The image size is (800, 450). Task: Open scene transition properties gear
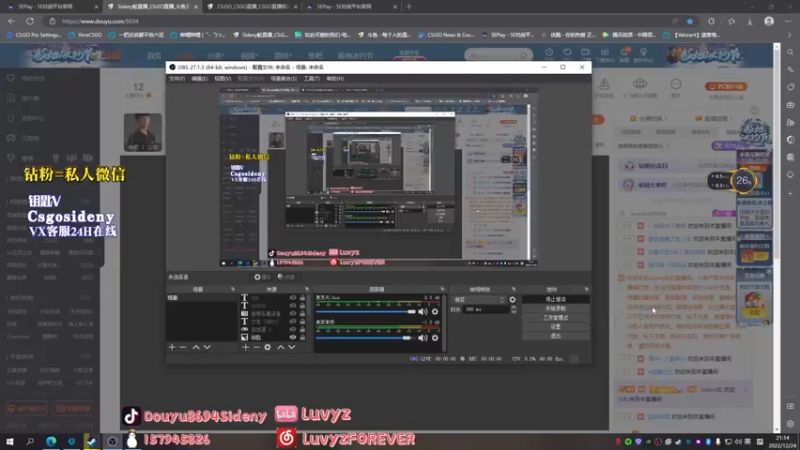[512, 299]
